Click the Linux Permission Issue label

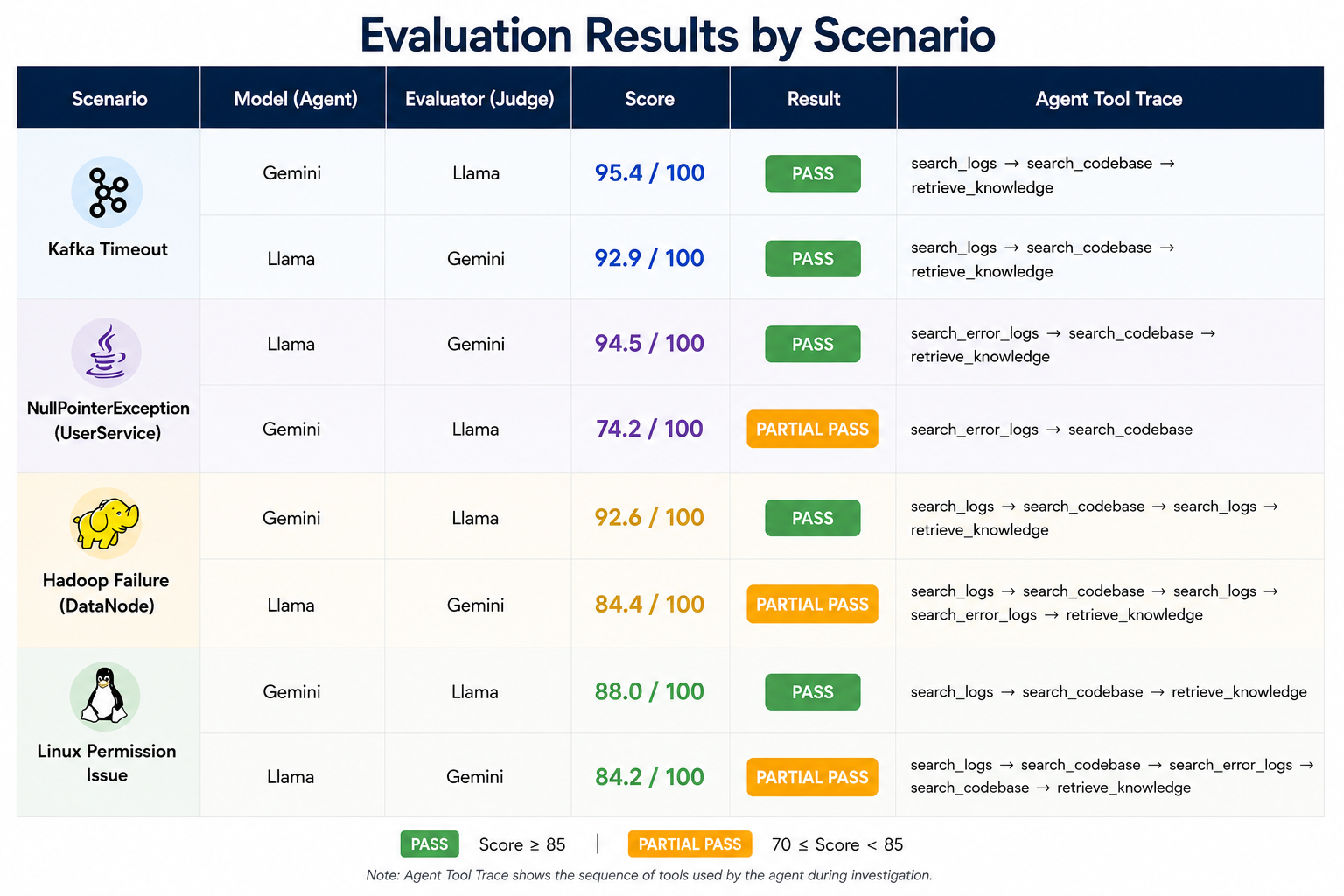[x=107, y=763]
